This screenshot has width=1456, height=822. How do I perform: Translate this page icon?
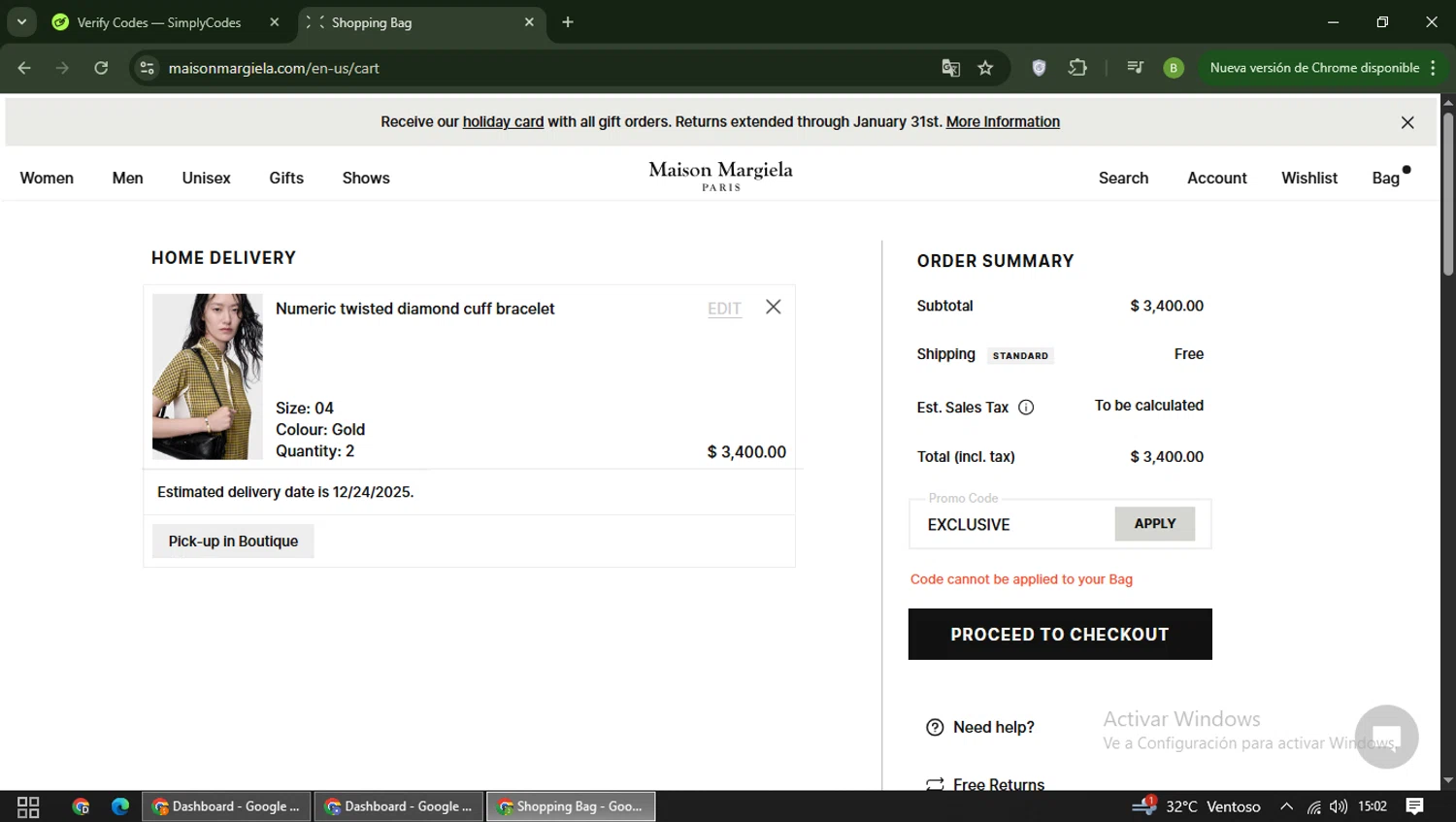tap(950, 68)
